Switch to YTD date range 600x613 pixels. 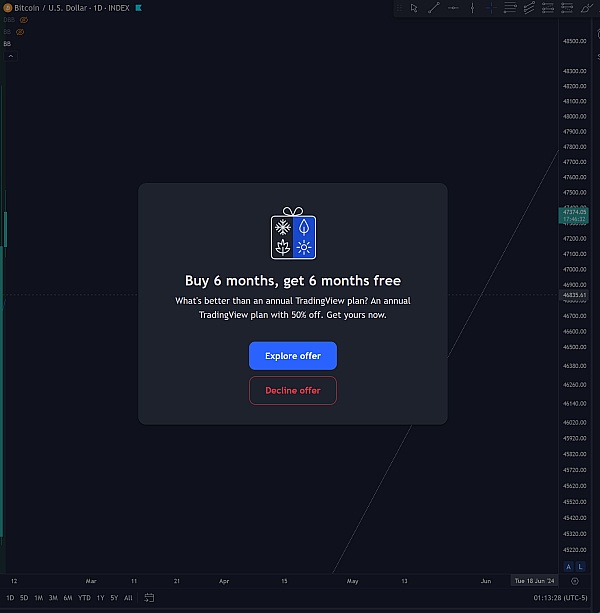click(x=84, y=598)
